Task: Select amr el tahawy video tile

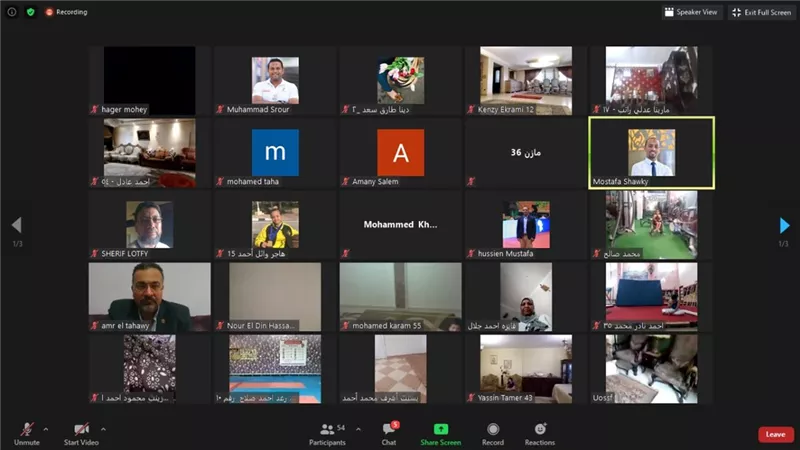Action: (x=149, y=297)
